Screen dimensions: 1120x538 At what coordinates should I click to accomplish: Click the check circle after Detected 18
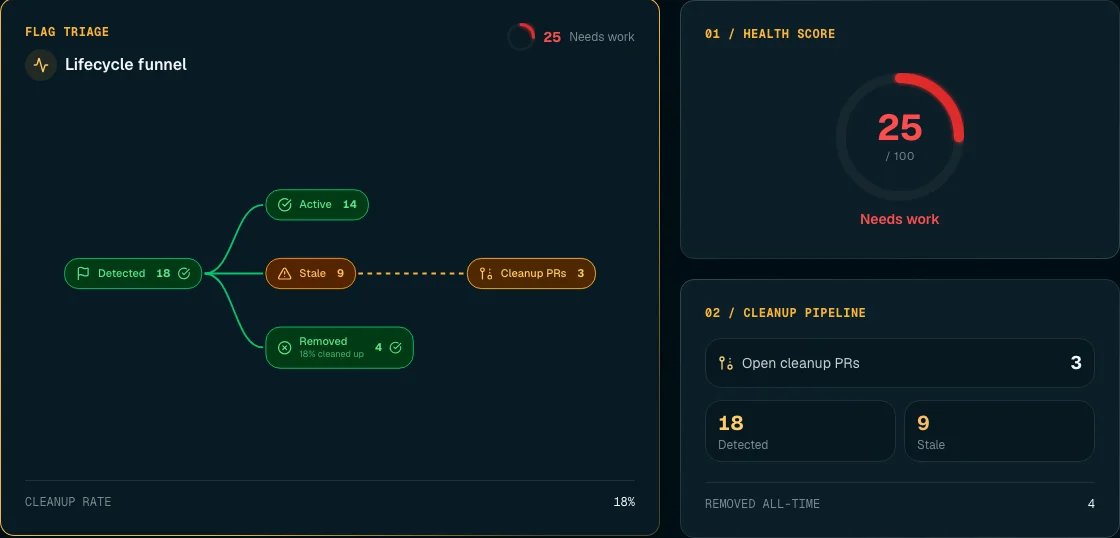(x=184, y=274)
